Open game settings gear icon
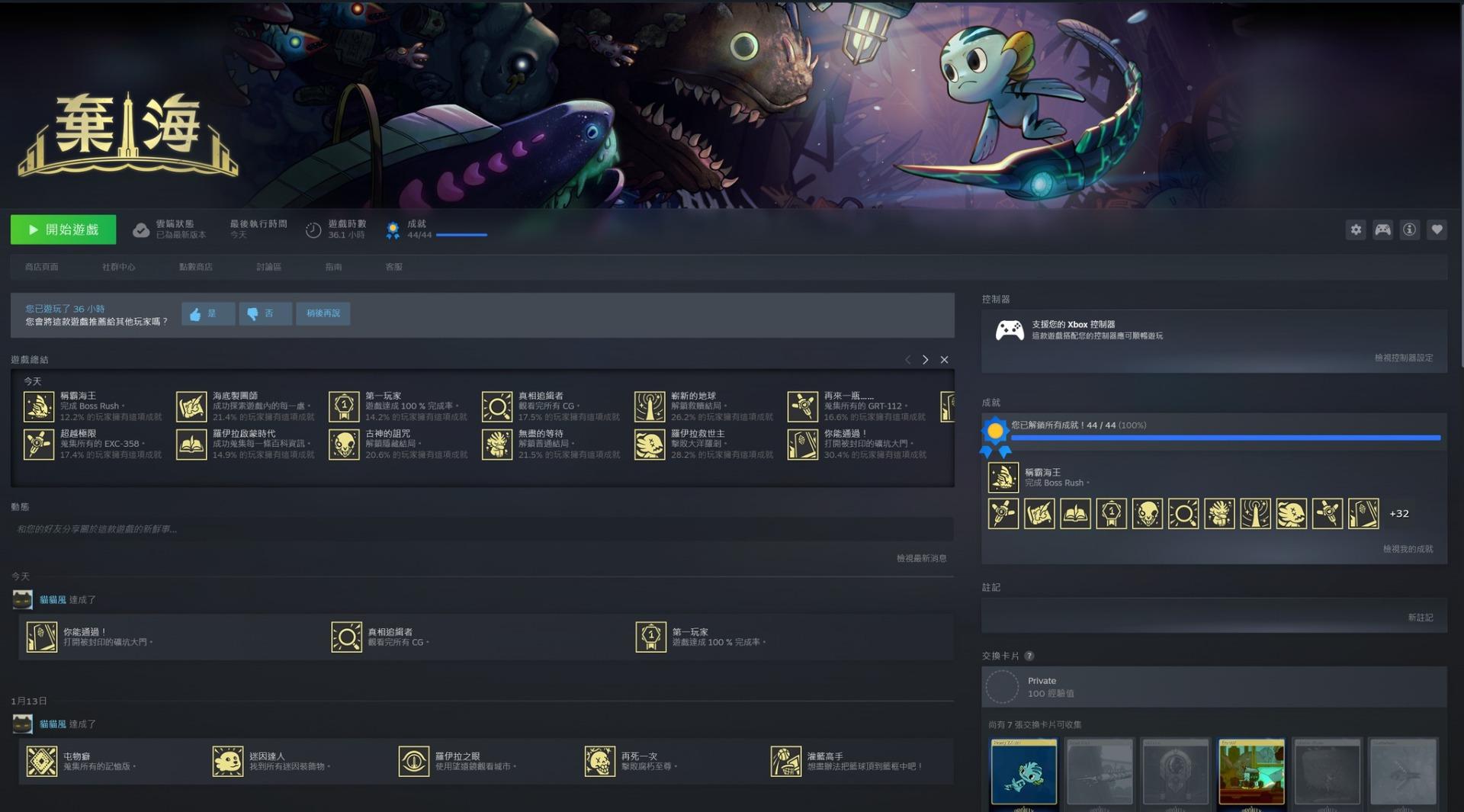This screenshot has width=1464, height=812. [x=1355, y=229]
